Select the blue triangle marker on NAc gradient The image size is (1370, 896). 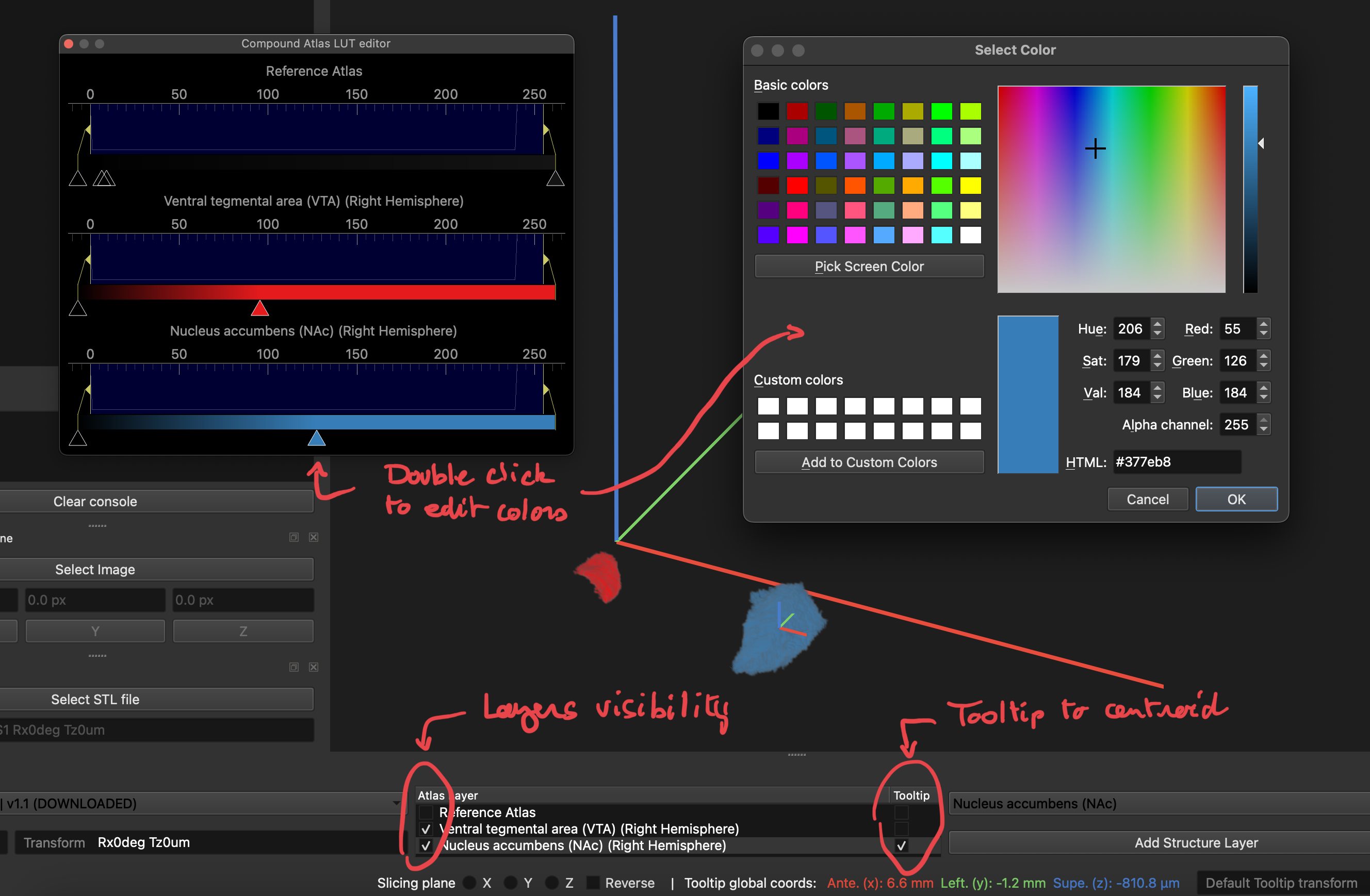[317, 438]
